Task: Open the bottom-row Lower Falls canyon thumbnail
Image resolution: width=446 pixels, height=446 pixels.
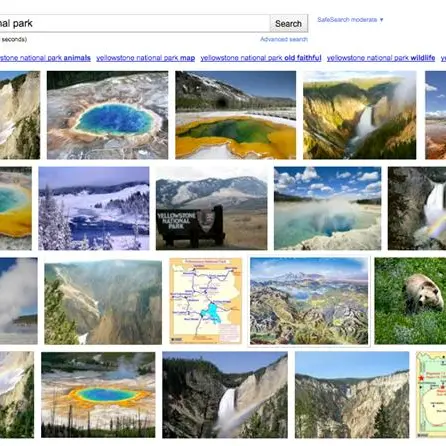Action: (225, 395)
